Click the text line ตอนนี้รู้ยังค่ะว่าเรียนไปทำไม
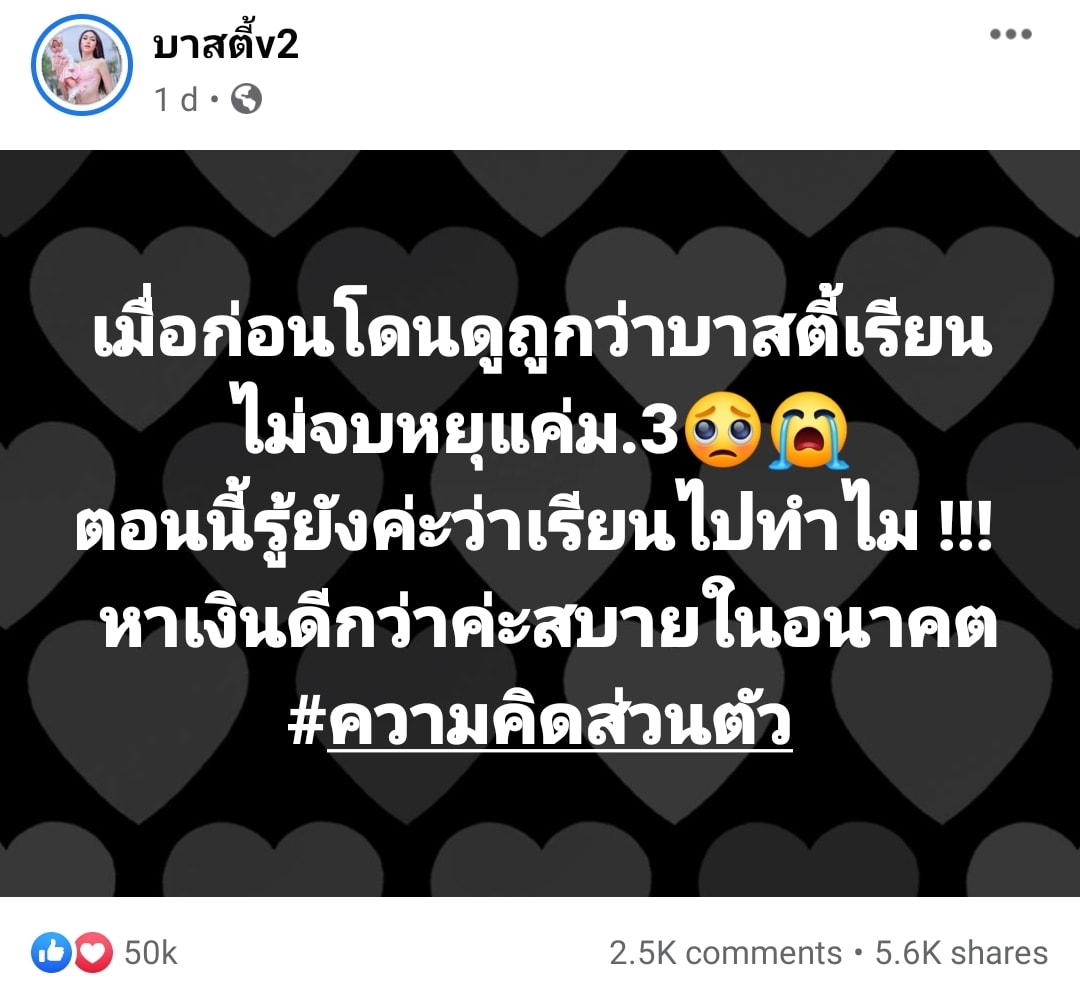Viewport: 1080px width, 993px height. coord(496,527)
